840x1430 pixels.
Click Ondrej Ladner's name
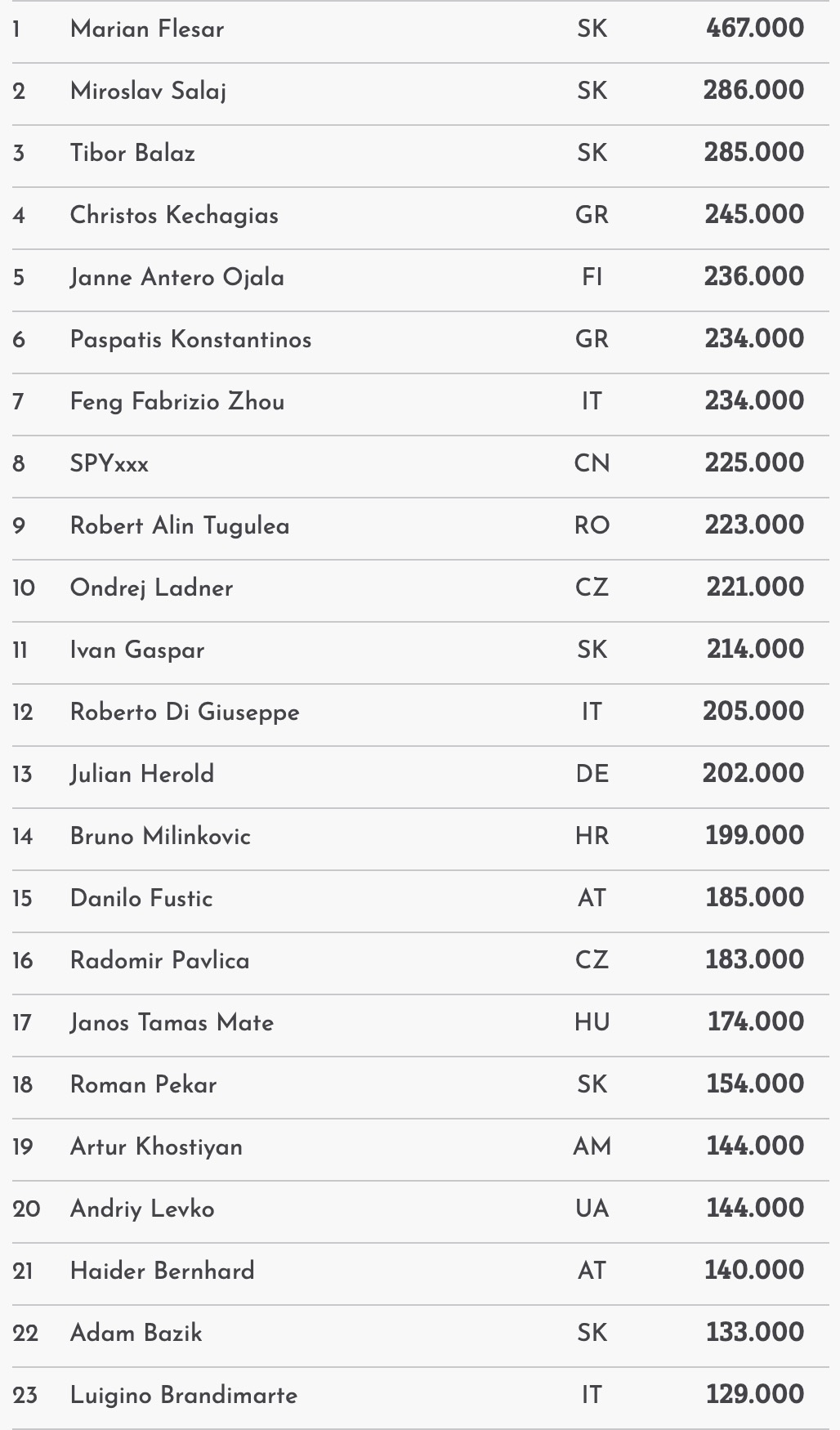(x=152, y=588)
